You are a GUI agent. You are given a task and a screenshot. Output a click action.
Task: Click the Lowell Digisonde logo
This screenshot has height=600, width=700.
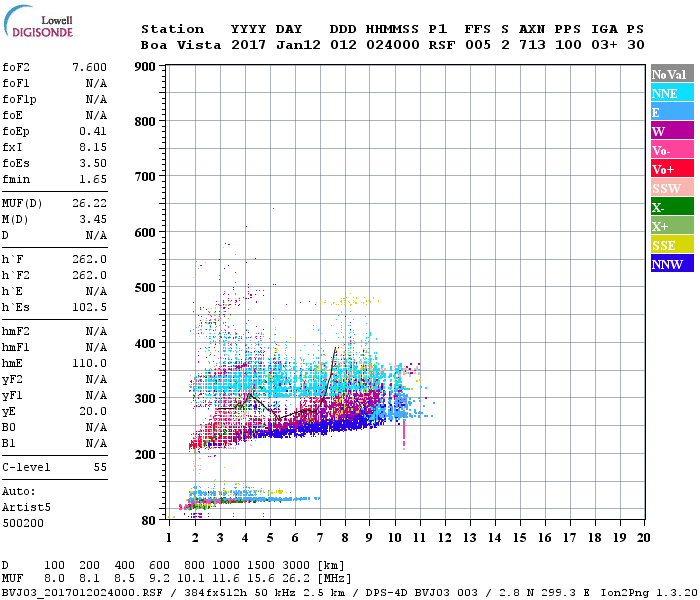pos(38,21)
